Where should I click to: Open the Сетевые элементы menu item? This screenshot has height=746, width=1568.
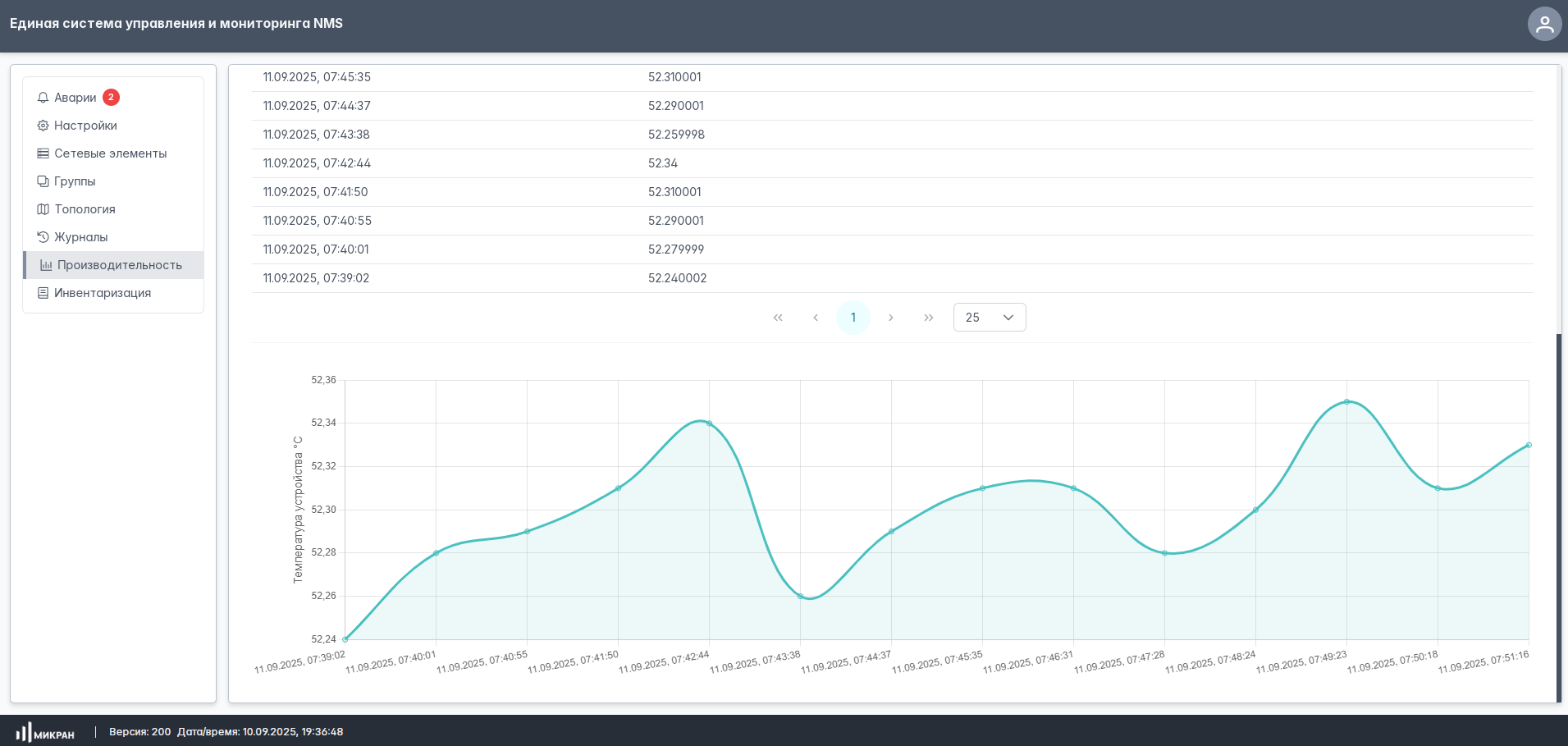pos(110,153)
